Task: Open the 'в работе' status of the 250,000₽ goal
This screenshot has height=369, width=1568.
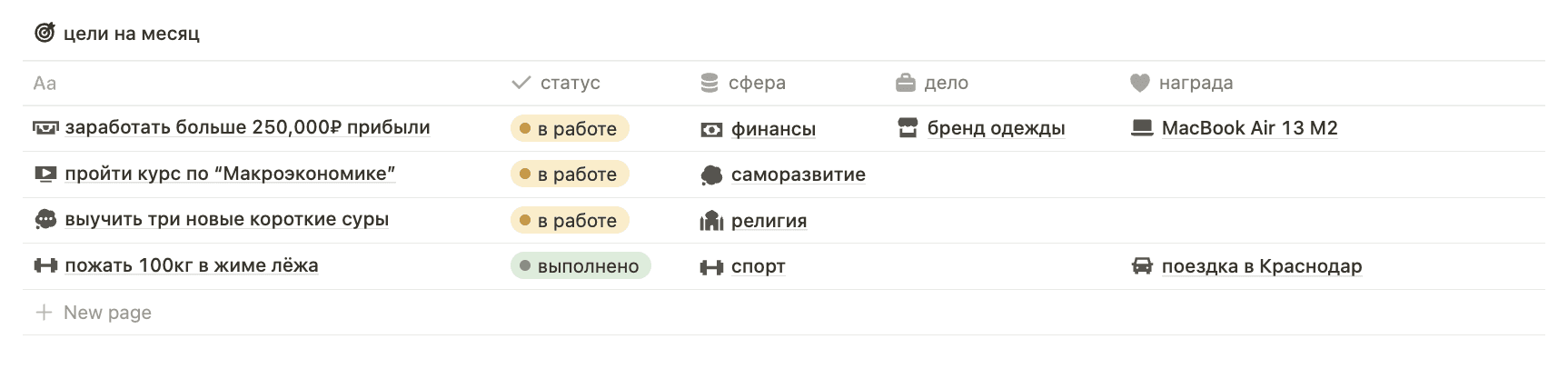Action: [x=570, y=129]
